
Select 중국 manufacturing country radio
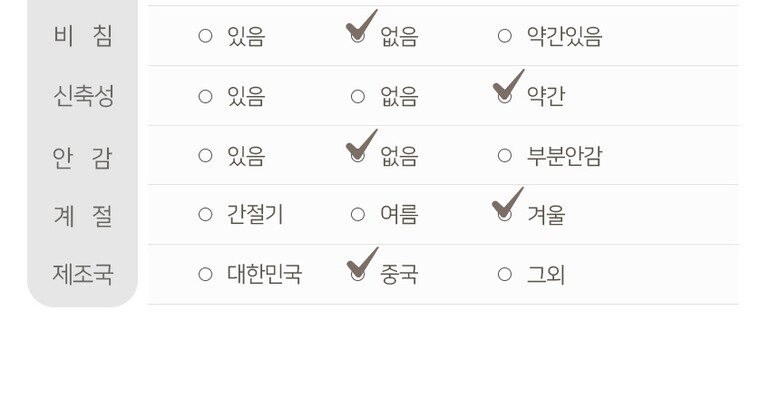(357, 274)
